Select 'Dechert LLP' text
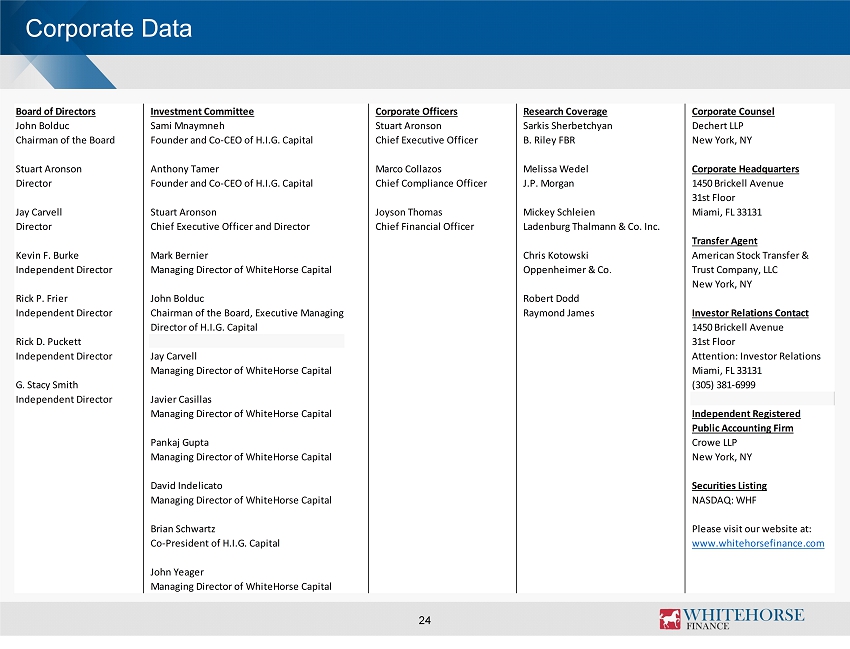Image resolution: width=850 pixels, height=649 pixels. [x=717, y=126]
